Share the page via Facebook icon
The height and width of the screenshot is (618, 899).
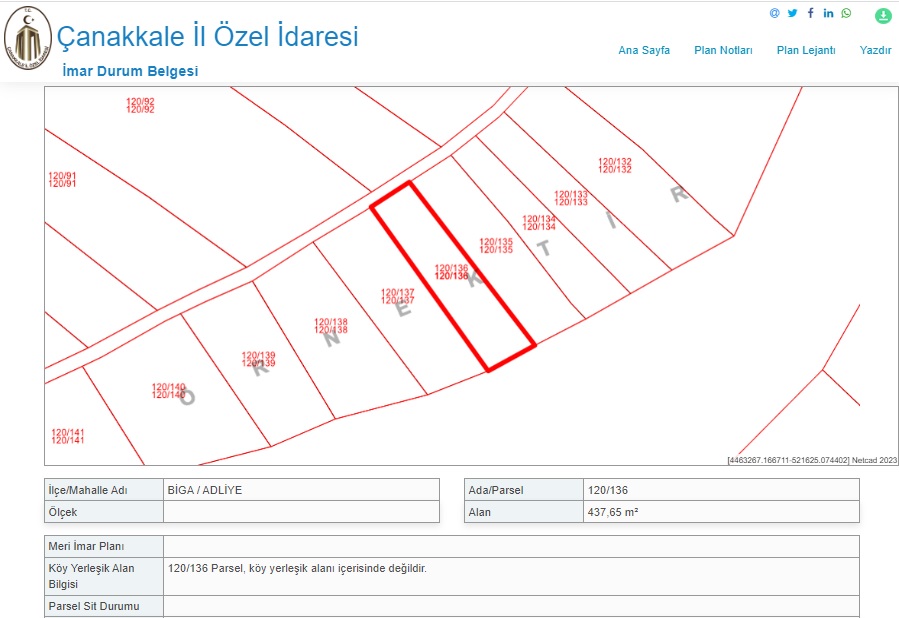pyautogui.click(x=810, y=13)
